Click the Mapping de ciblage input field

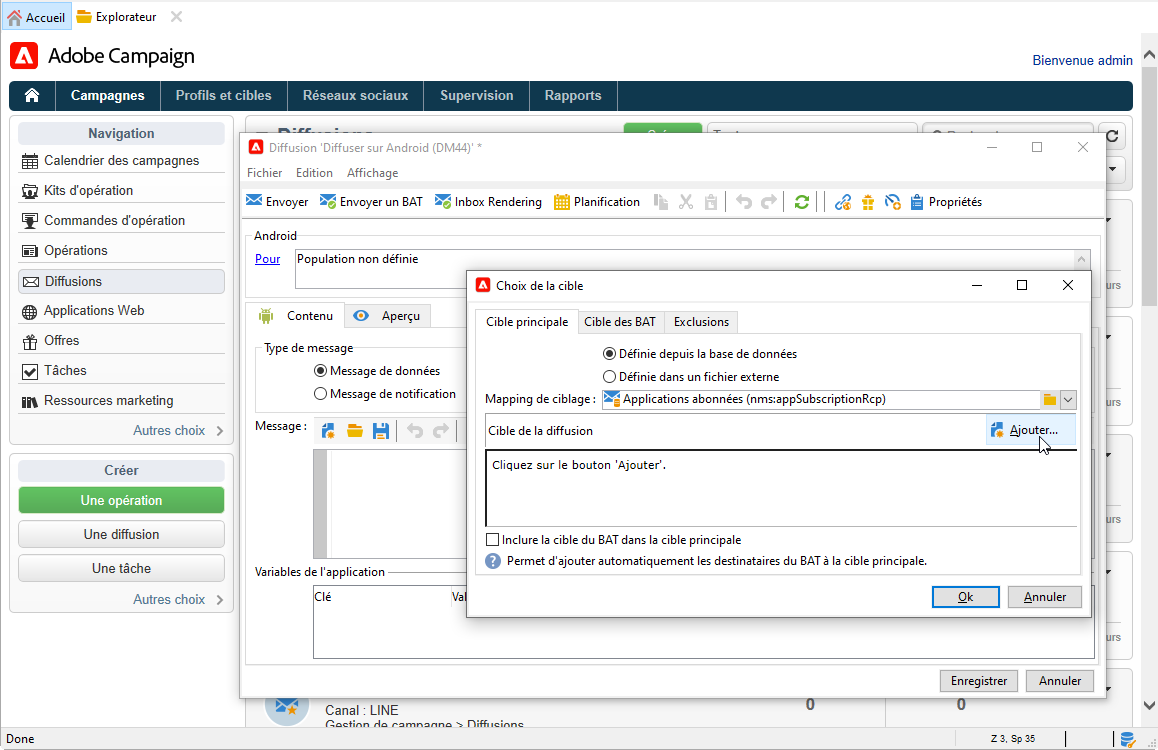820,399
